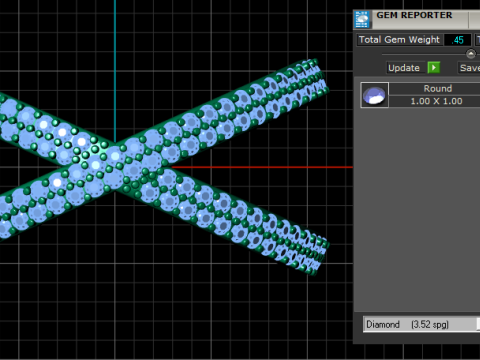Click the Round gem shape label
Viewport: 480px width, 360px height.
click(437, 89)
